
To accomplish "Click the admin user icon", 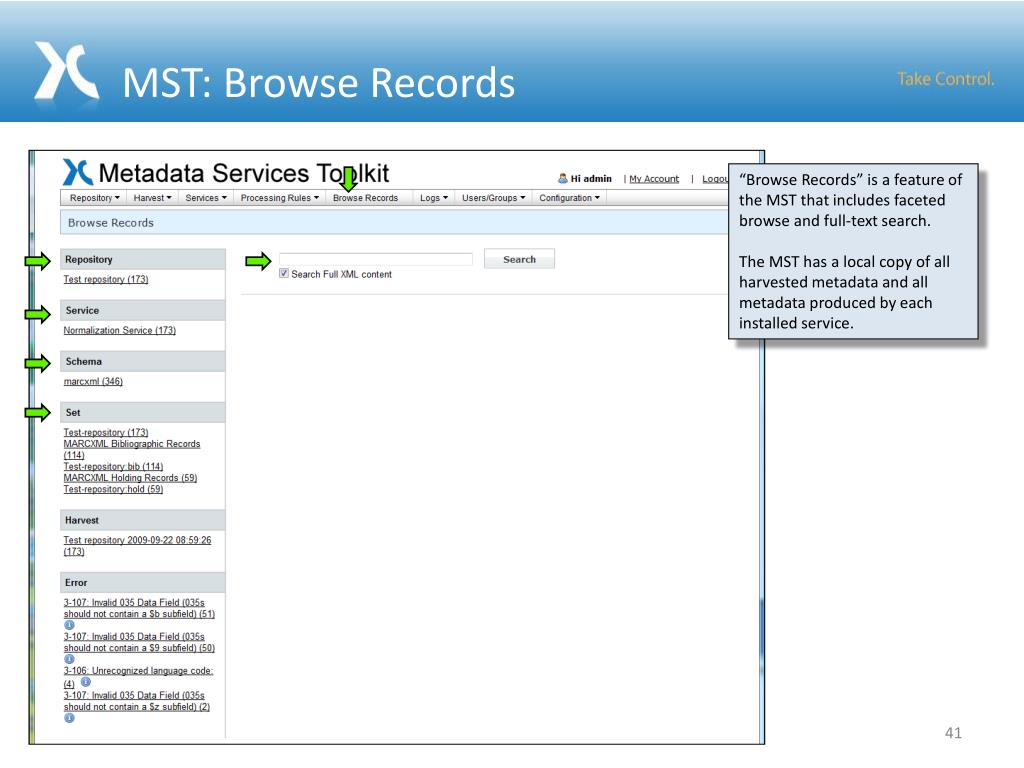I will pyautogui.click(x=562, y=178).
